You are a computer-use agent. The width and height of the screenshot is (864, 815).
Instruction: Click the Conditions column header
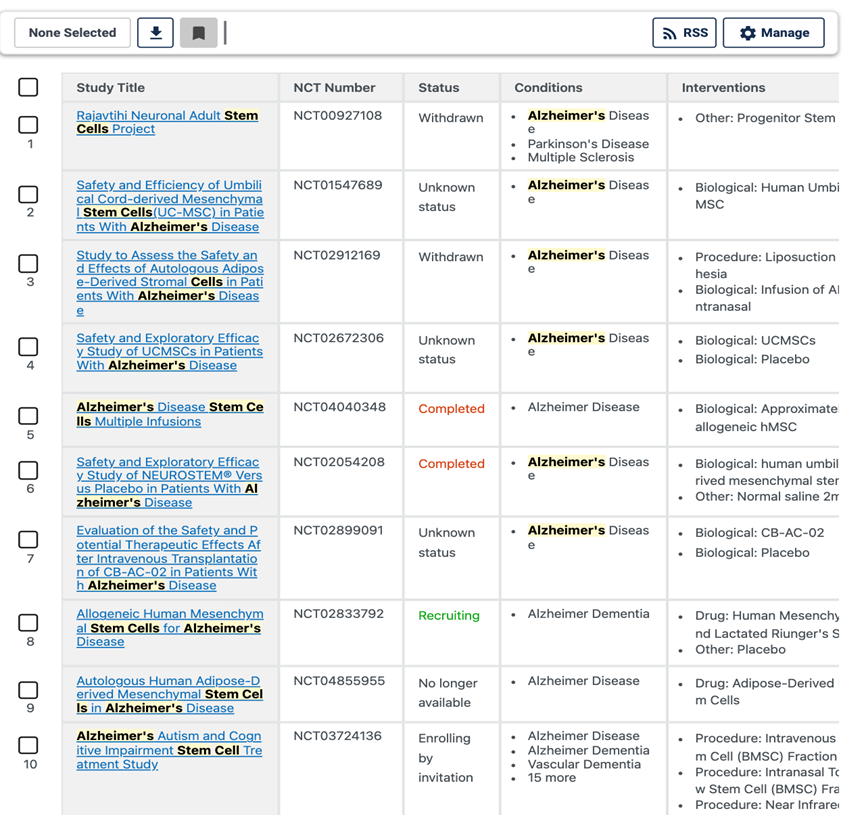pyautogui.click(x=548, y=88)
